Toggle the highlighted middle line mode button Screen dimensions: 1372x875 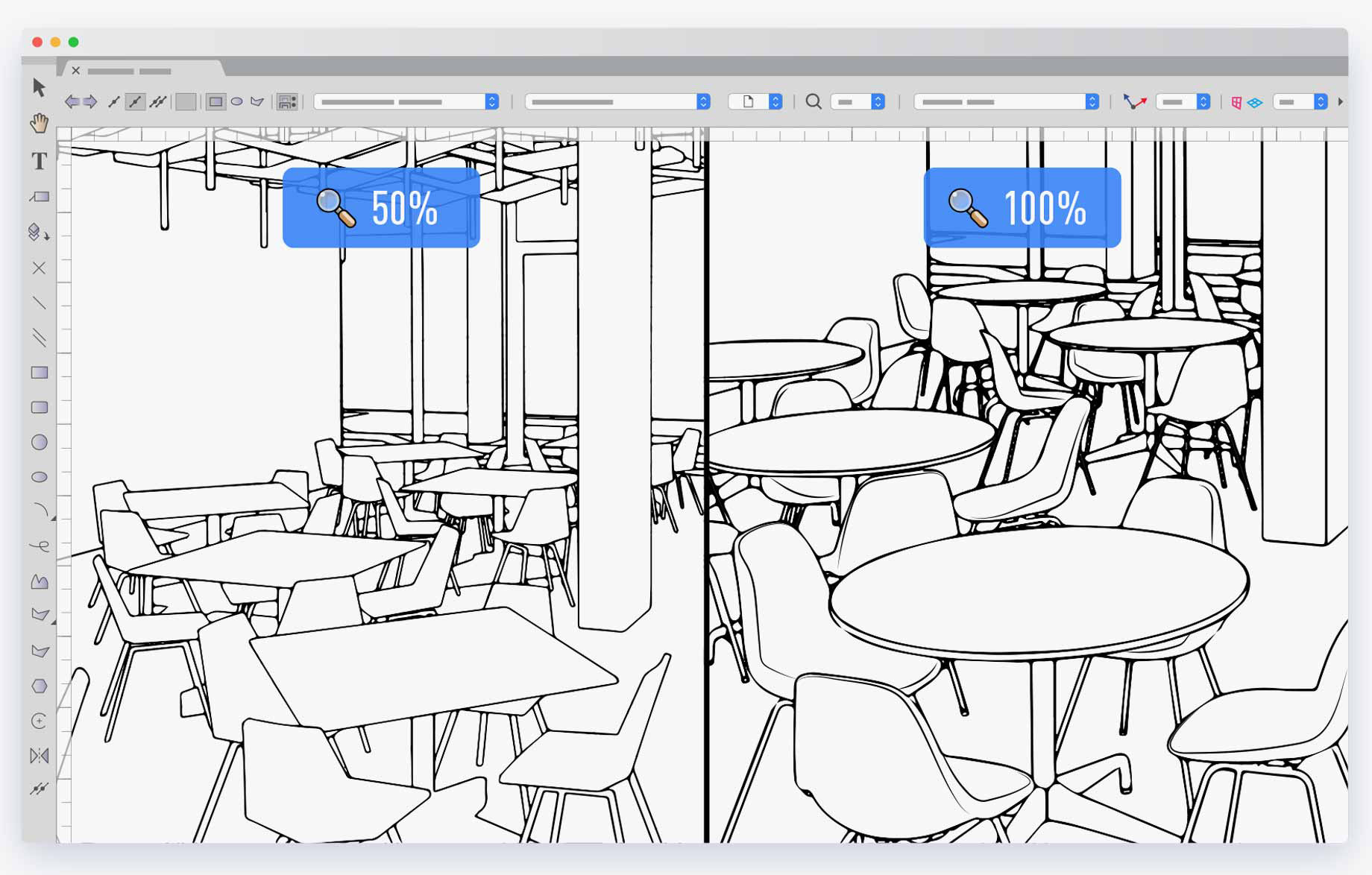coord(135,102)
